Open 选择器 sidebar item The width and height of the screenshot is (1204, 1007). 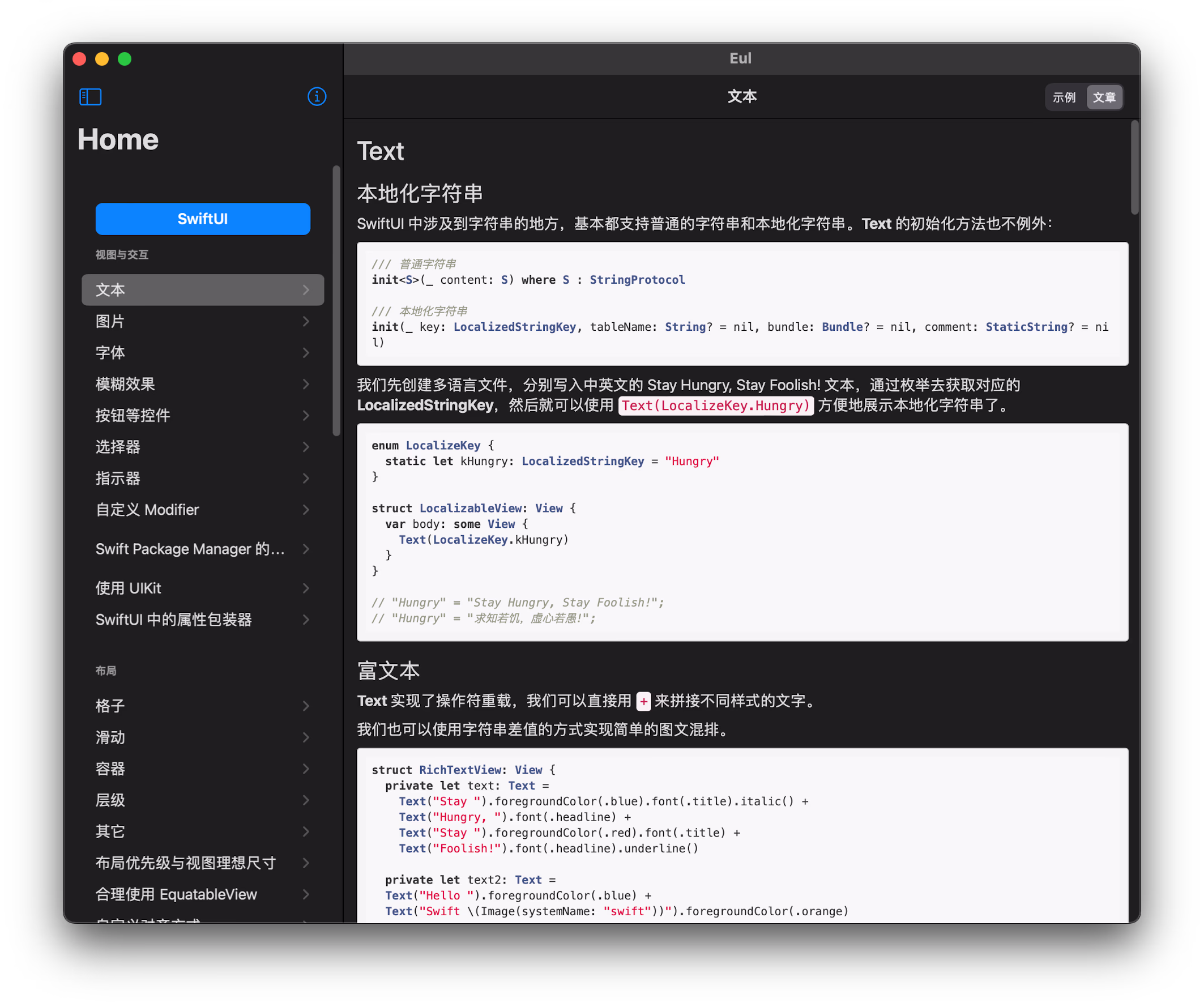pyautogui.click(x=118, y=447)
